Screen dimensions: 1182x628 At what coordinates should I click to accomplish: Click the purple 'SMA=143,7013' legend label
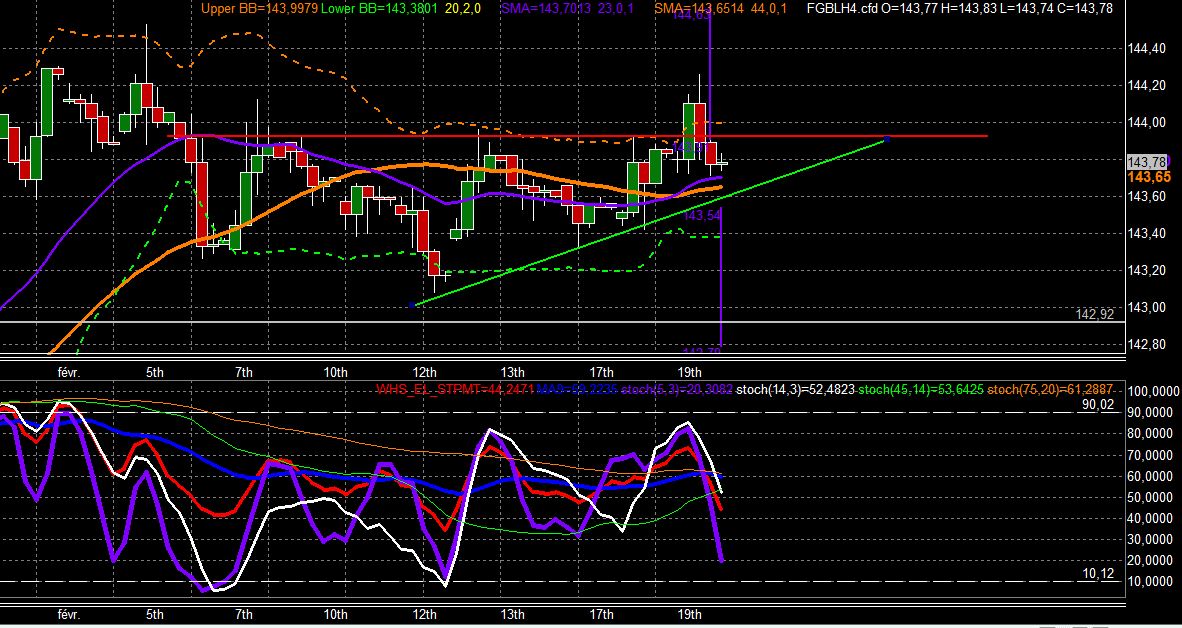tap(545, 8)
